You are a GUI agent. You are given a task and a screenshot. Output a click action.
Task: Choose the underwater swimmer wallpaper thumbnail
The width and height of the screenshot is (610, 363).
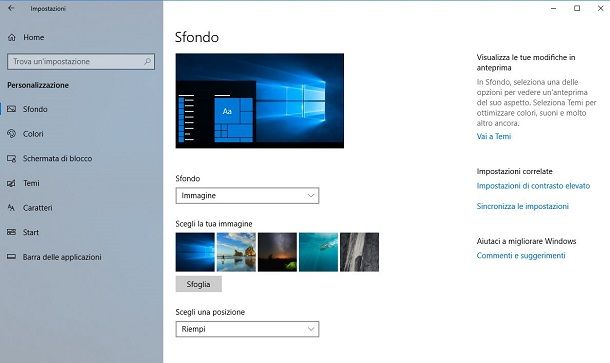[318, 252]
